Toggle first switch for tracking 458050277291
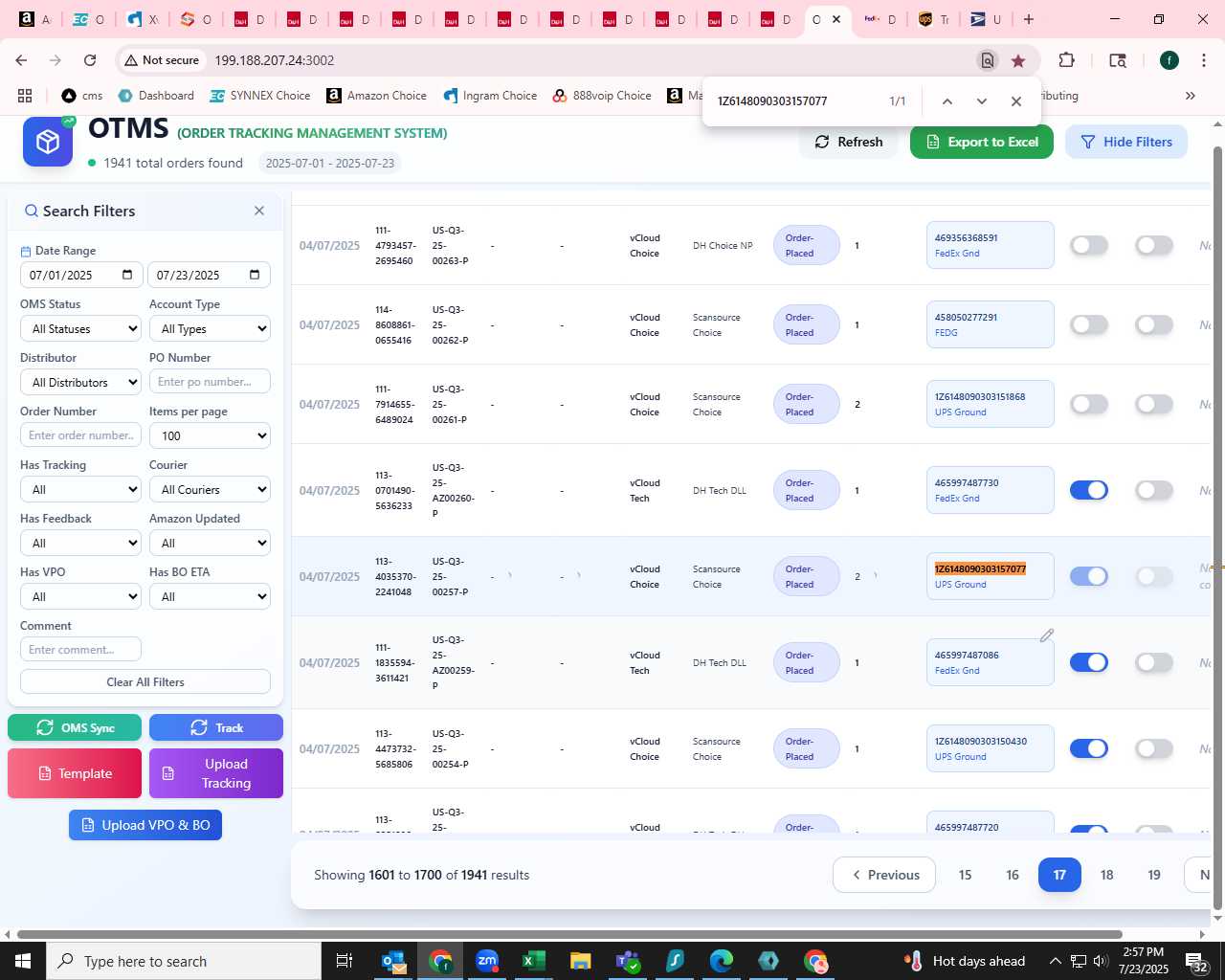This screenshot has height=980, width=1225. coord(1089,325)
